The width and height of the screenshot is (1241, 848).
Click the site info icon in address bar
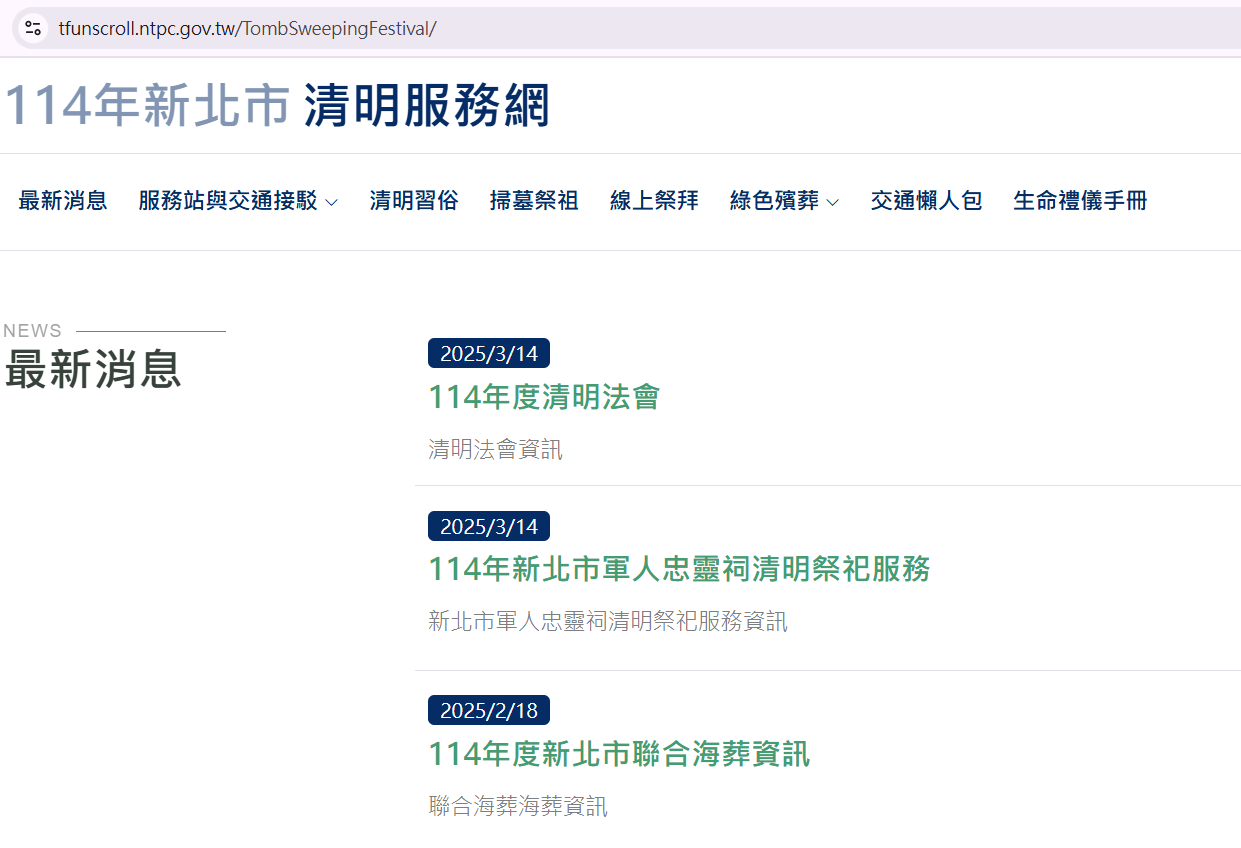coord(33,28)
